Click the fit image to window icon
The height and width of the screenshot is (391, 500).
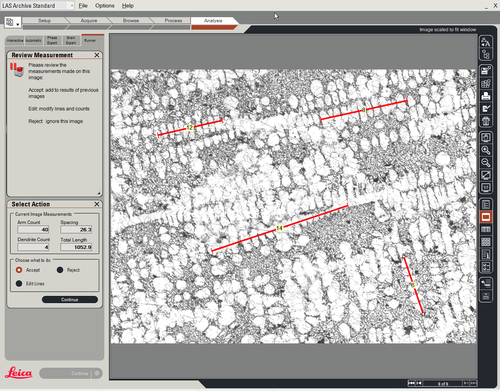tap(486, 137)
